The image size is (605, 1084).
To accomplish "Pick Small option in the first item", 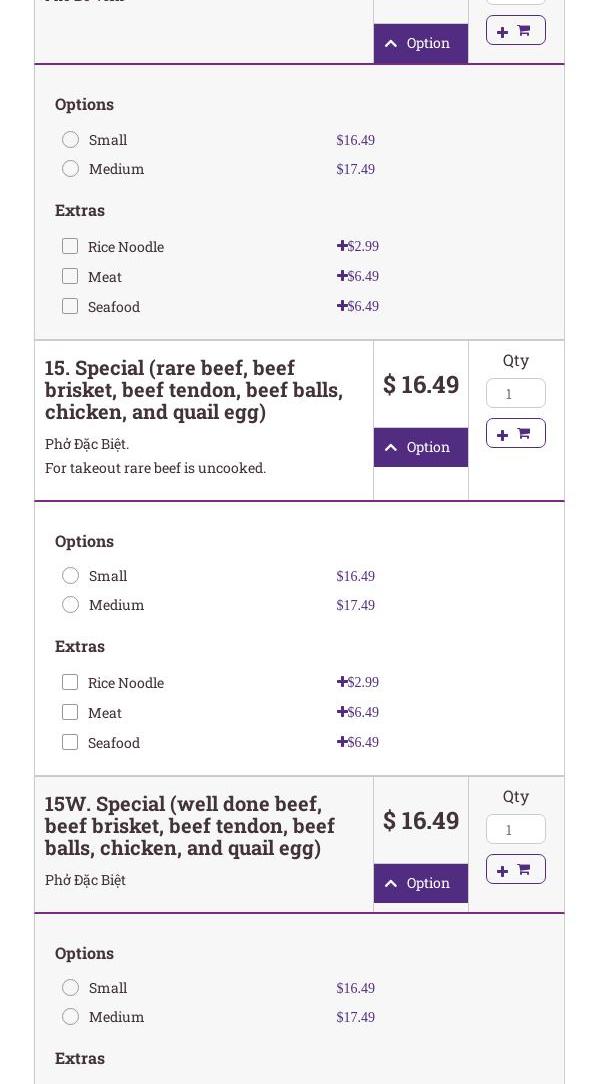I will (70, 140).
